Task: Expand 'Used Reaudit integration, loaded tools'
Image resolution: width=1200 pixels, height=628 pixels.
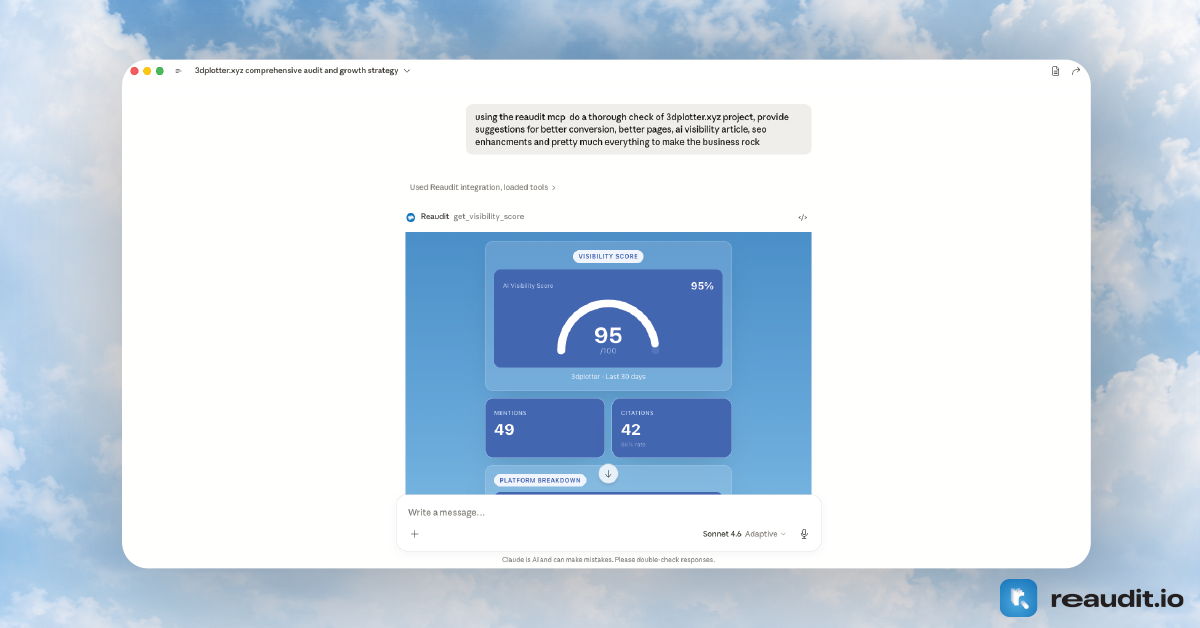Action: (483, 187)
